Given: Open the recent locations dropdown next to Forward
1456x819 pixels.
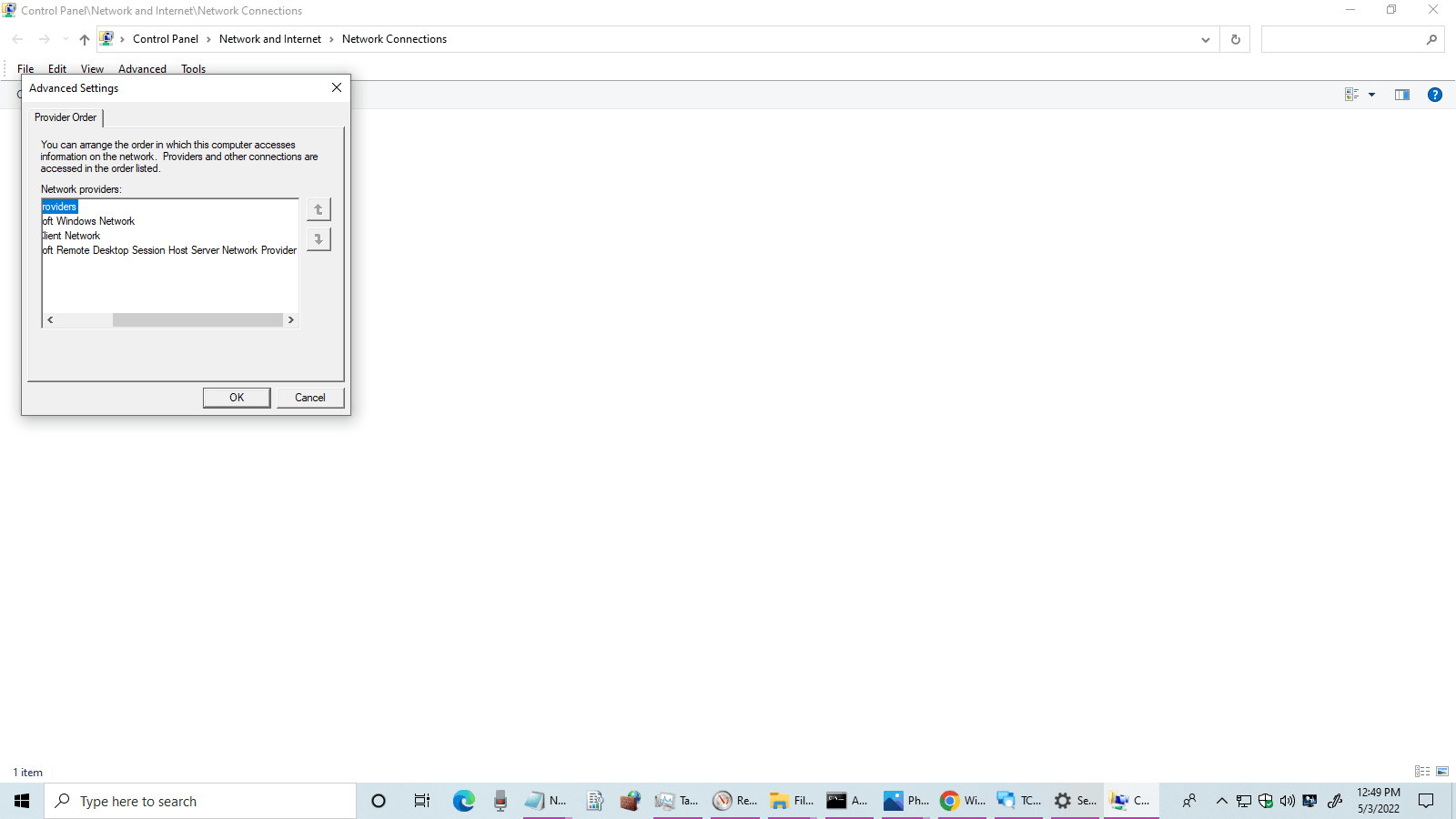Looking at the screenshot, I should pyautogui.click(x=66, y=39).
